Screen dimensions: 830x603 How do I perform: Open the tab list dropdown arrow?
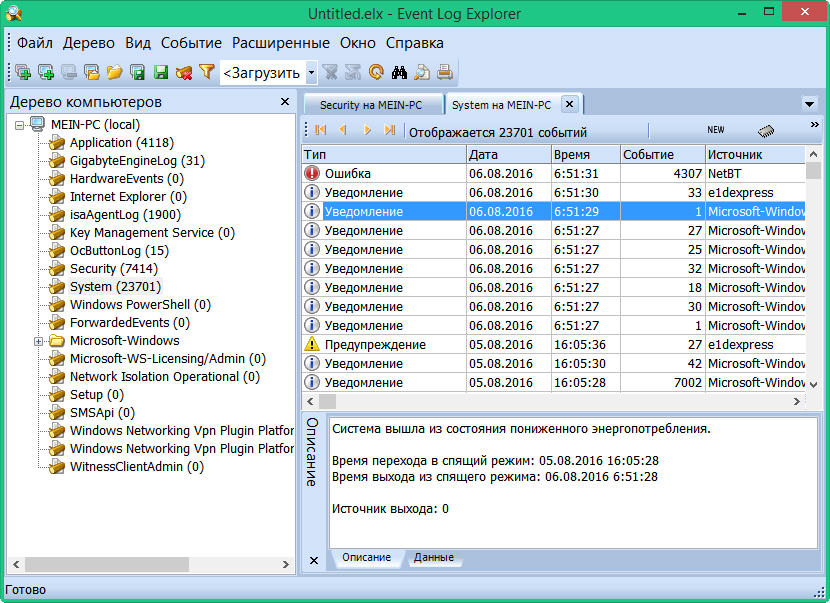(x=809, y=104)
